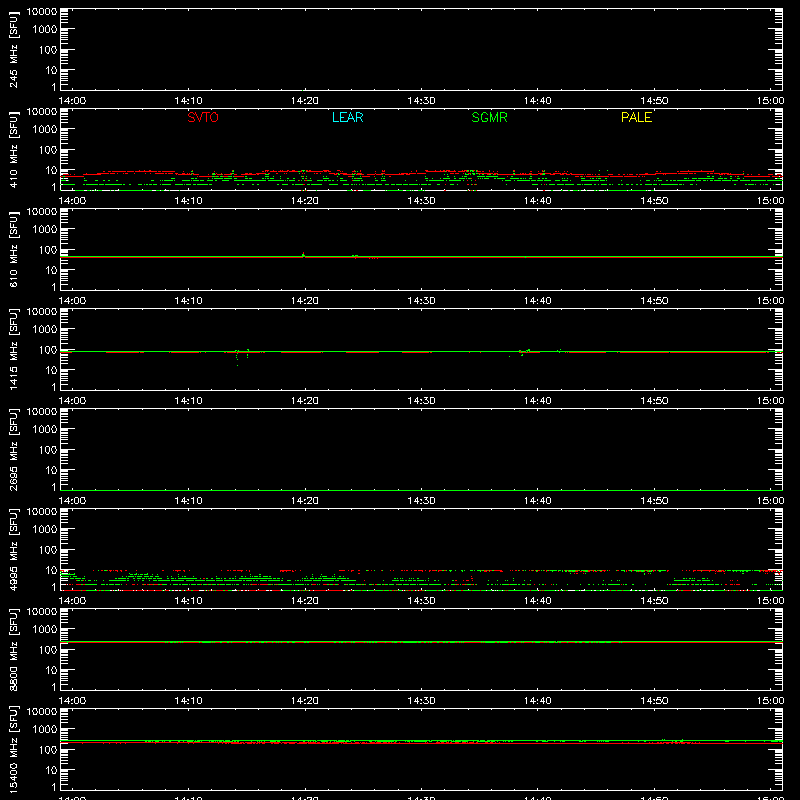Click 14:10 tick label below 410 MHz panel
The image size is (800, 800).
[x=188, y=201]
